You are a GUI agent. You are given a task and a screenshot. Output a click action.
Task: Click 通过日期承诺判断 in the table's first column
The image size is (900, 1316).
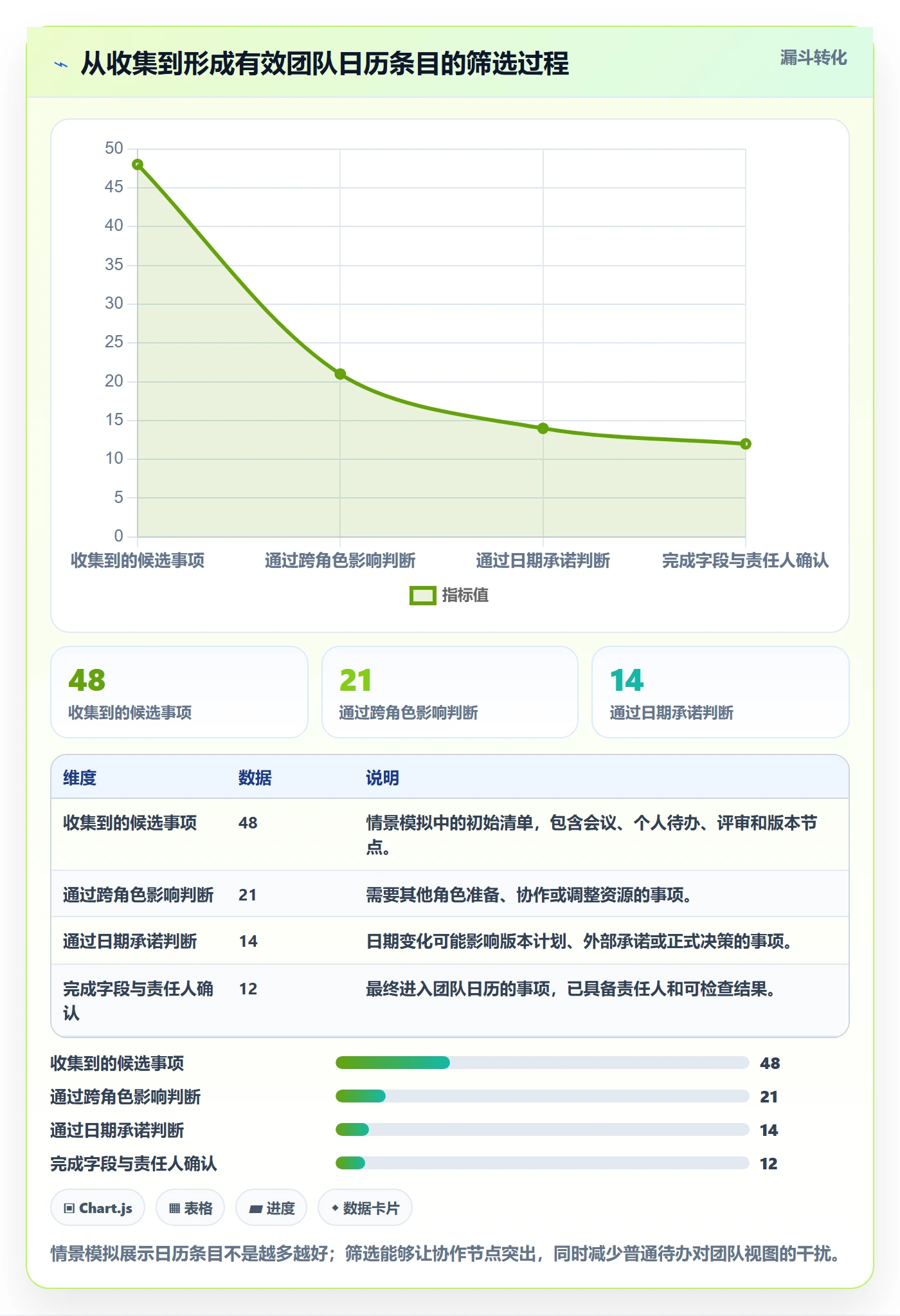(130, 942)
